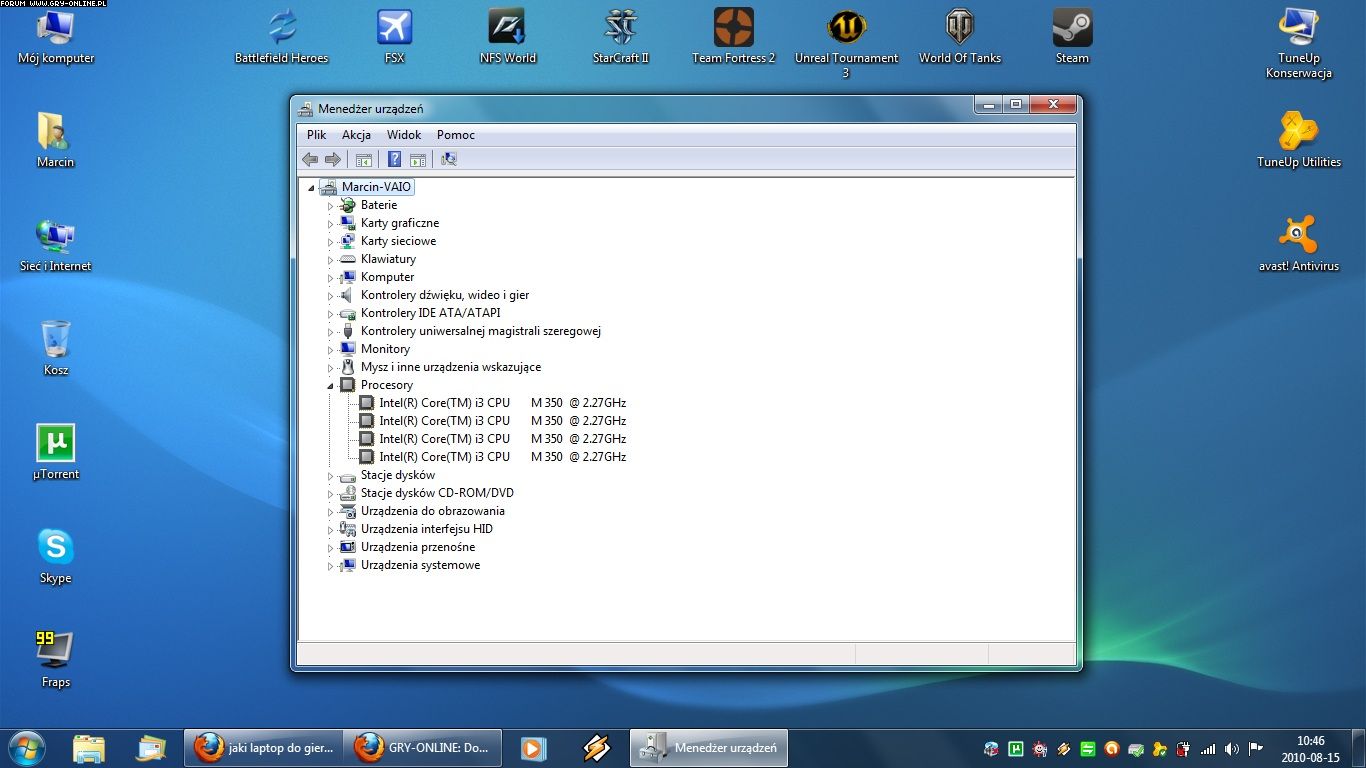Open the Fraps desktop shortcut
Viewport: 1366px width, 768px height.
pos(56,660)
